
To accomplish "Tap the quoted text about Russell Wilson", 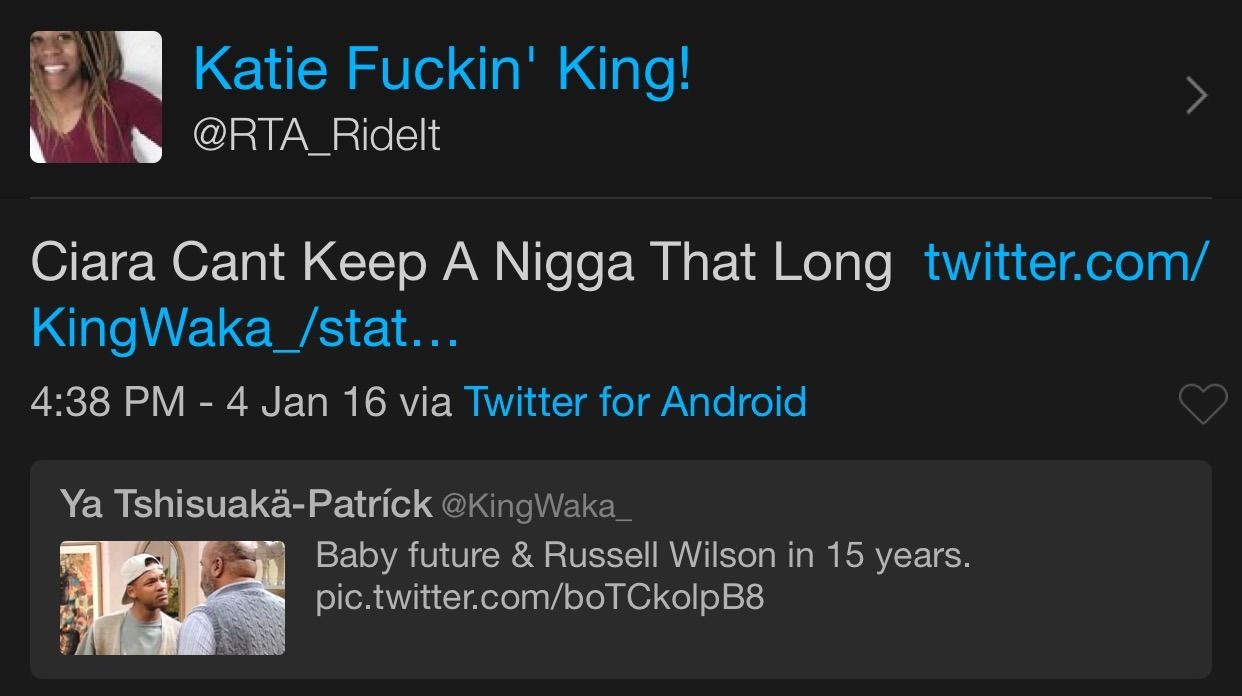I will [x=642, y=555].
